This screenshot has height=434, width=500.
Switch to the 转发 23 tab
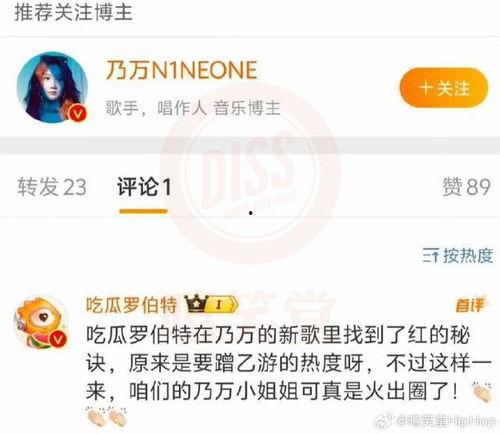52,187
